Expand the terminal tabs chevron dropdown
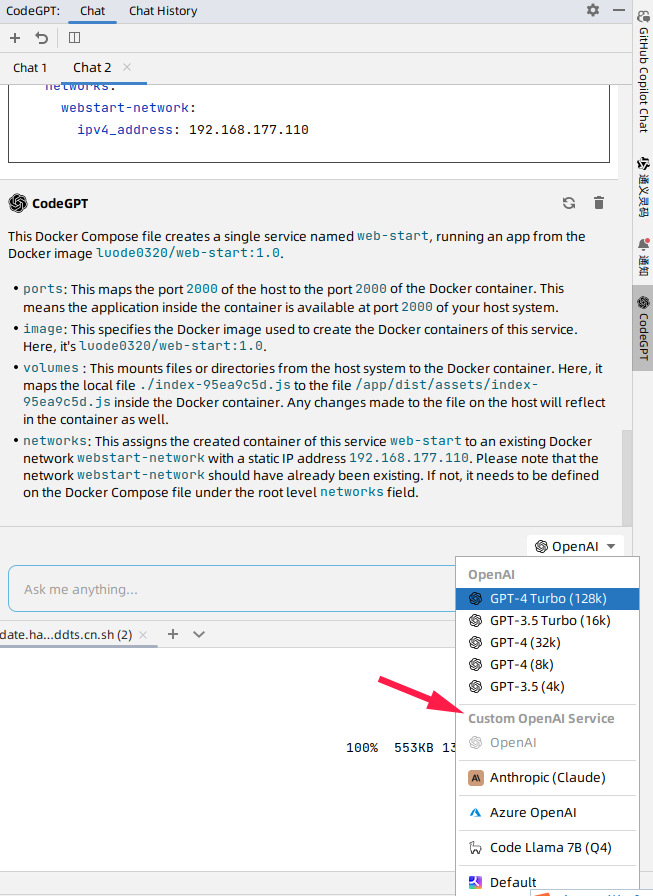 (199, 634)
